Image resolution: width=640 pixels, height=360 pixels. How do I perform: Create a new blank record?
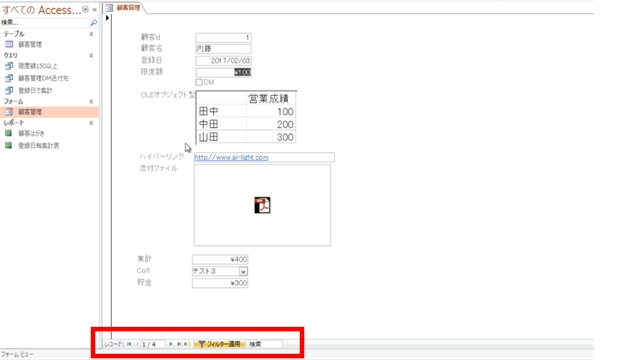187,344
